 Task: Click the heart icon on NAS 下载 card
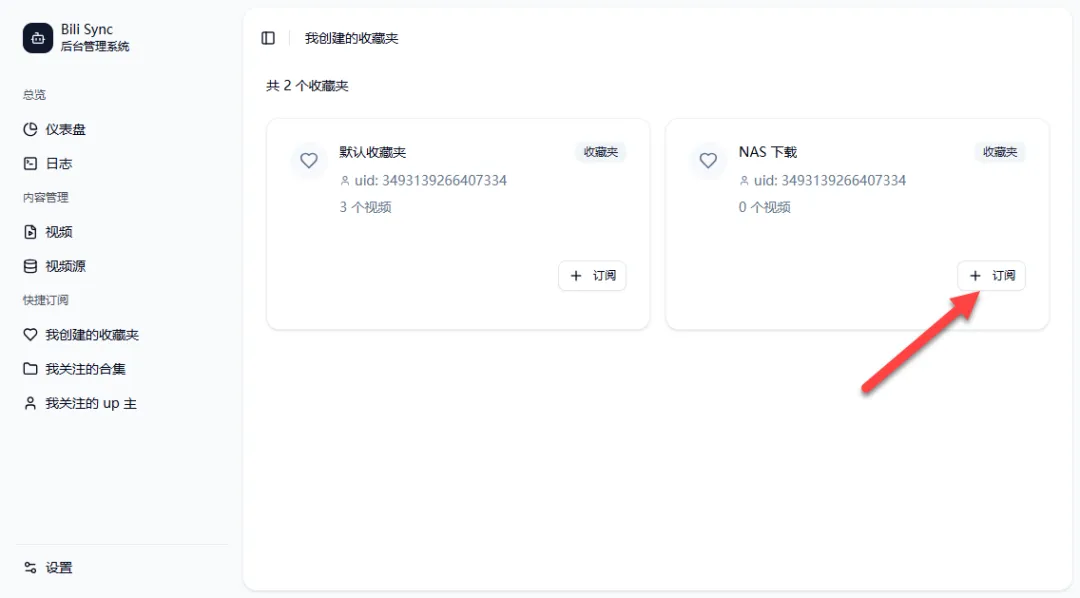[708, 161]
